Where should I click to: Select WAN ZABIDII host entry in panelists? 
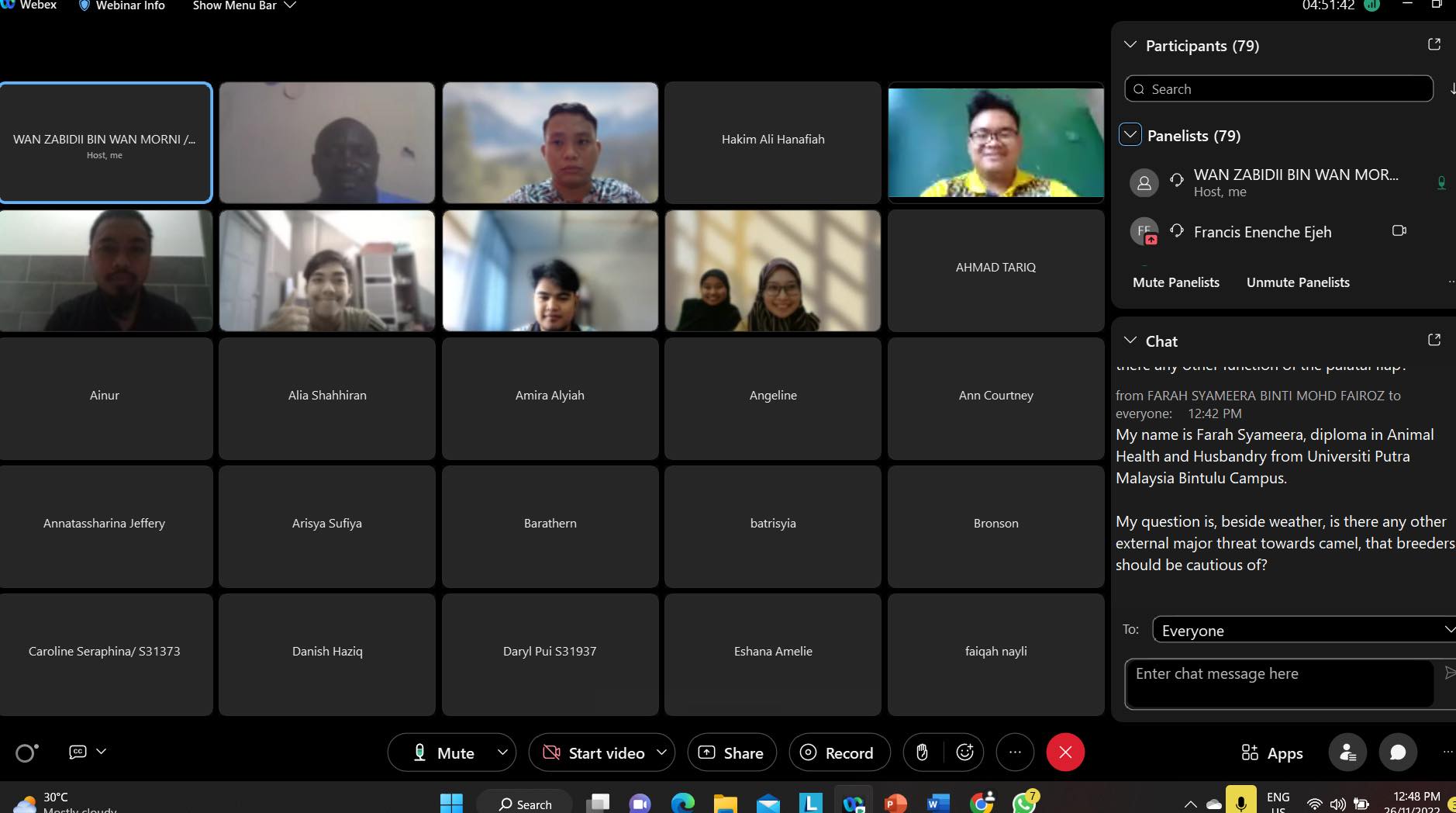click(1283, 182)
